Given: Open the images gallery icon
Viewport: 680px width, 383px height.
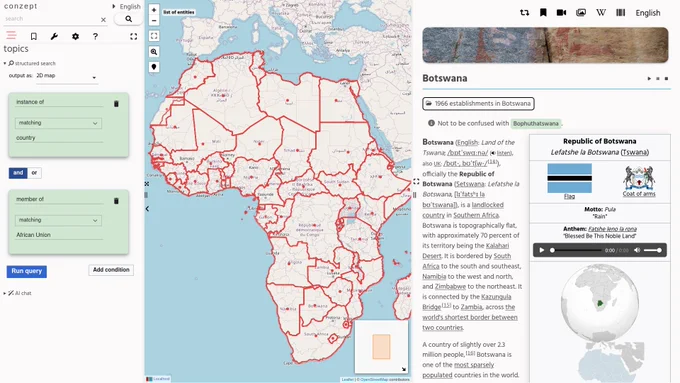Looking at the screenshot, I should 581,13.
